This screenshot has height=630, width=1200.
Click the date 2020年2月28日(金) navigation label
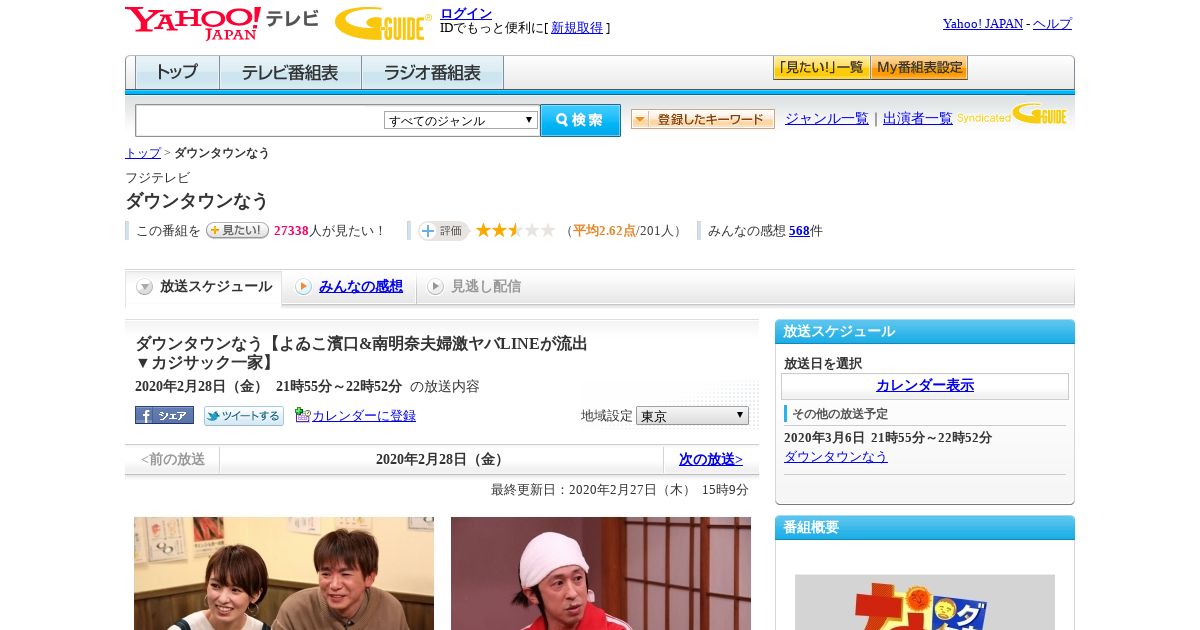click(441, 459)
